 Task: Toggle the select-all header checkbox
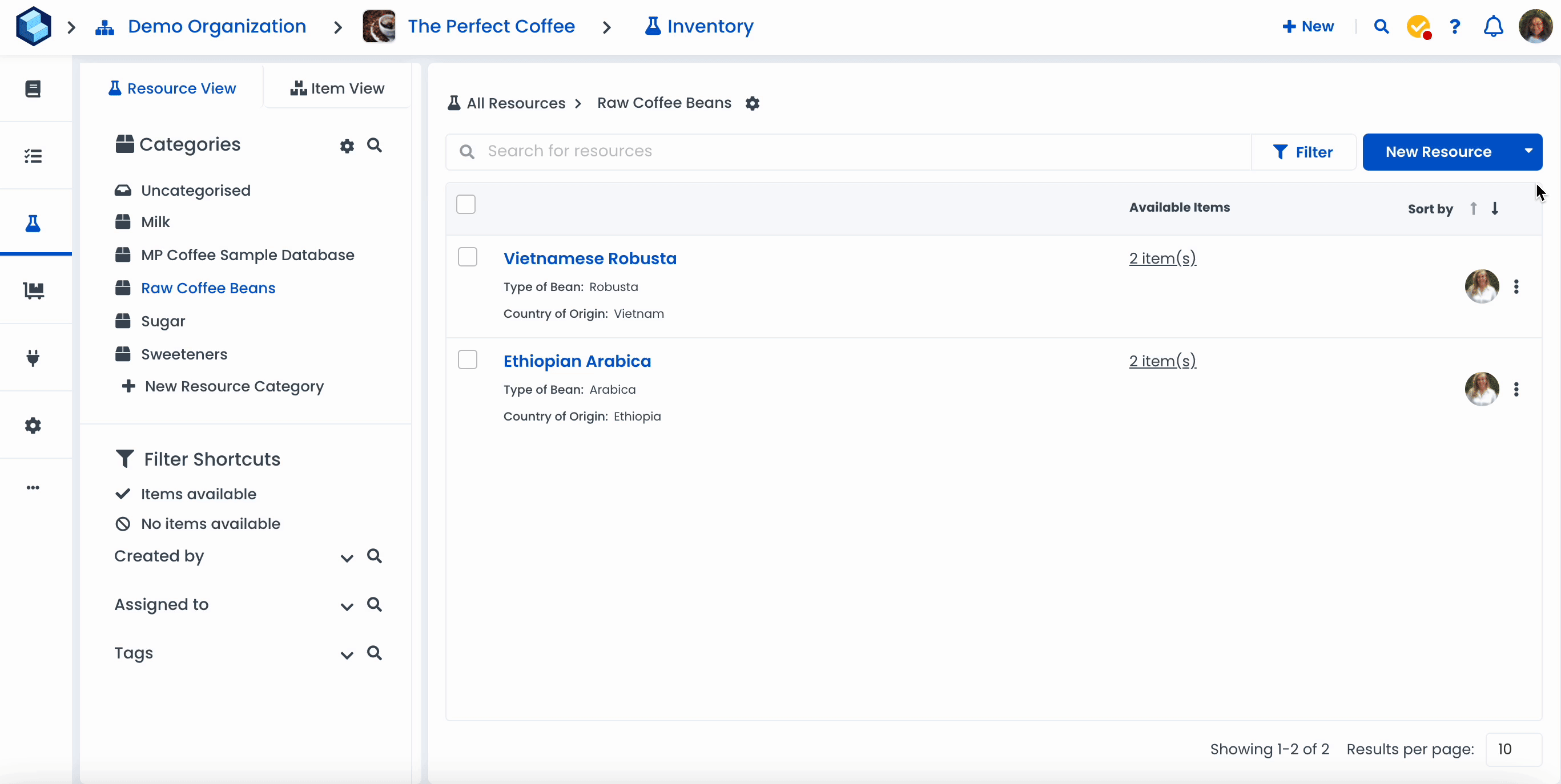coord(465,205)
